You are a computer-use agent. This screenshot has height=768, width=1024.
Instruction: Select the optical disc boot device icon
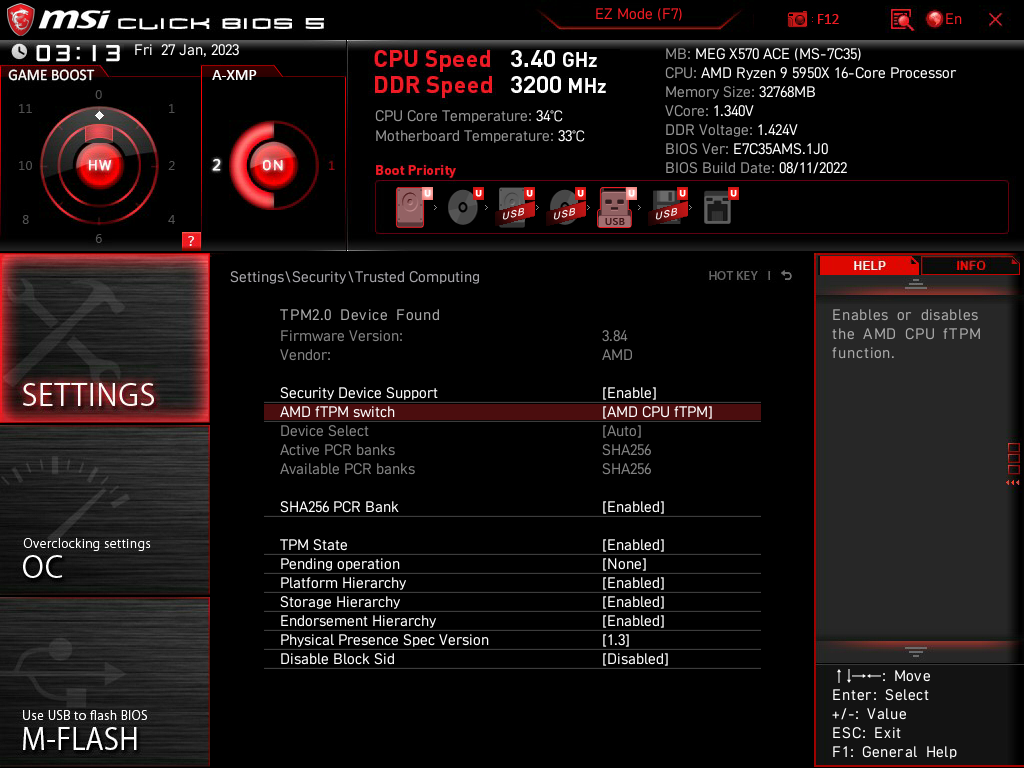pyautogui.click(x=462, y=208)
